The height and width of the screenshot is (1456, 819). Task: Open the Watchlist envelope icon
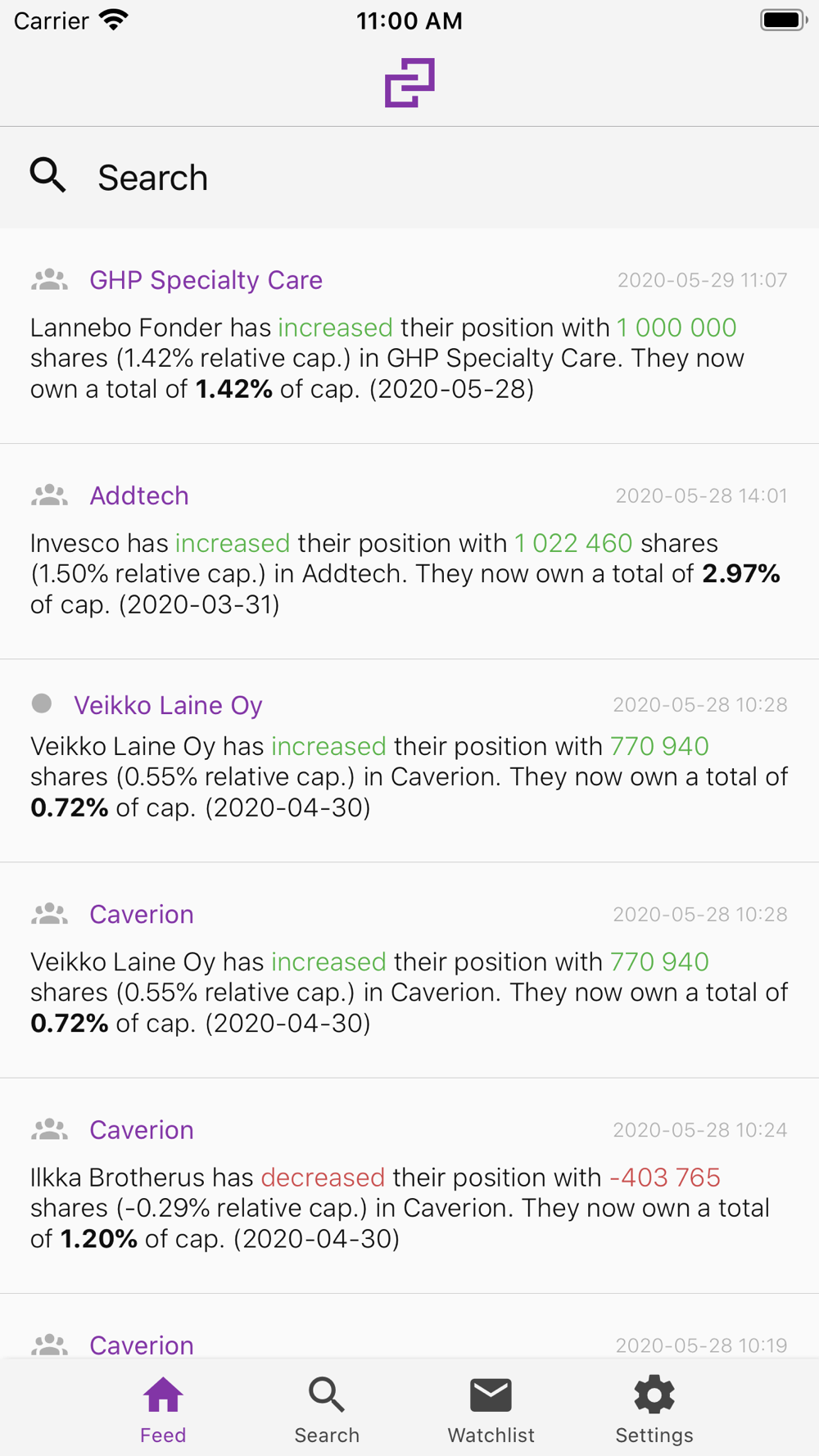point(491,1395)
